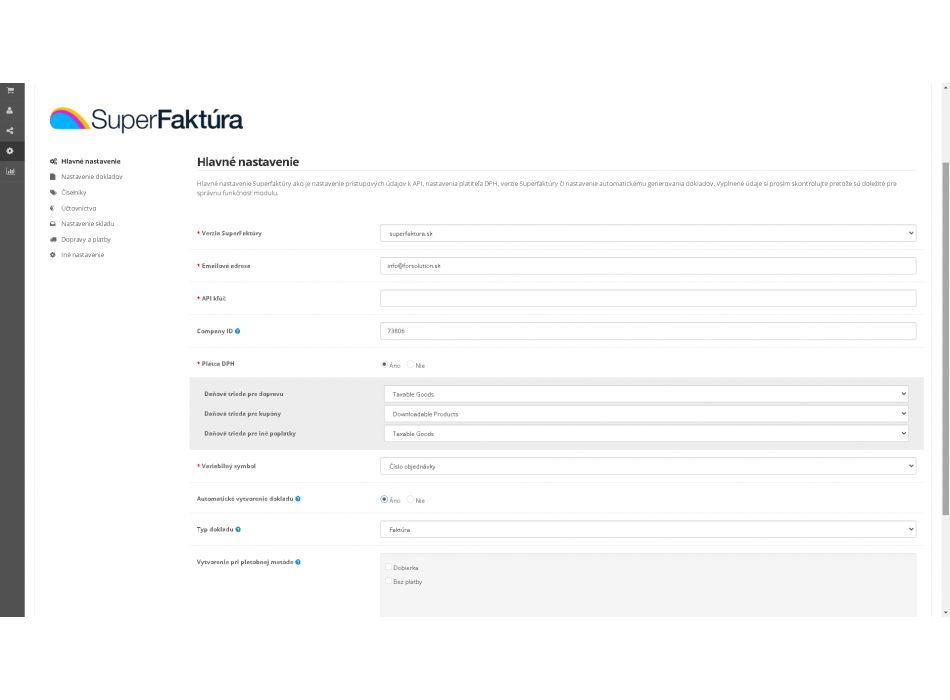Open the Typ dokladu dropdown
Screen dimensions: 950x700
tap(648, 529)
